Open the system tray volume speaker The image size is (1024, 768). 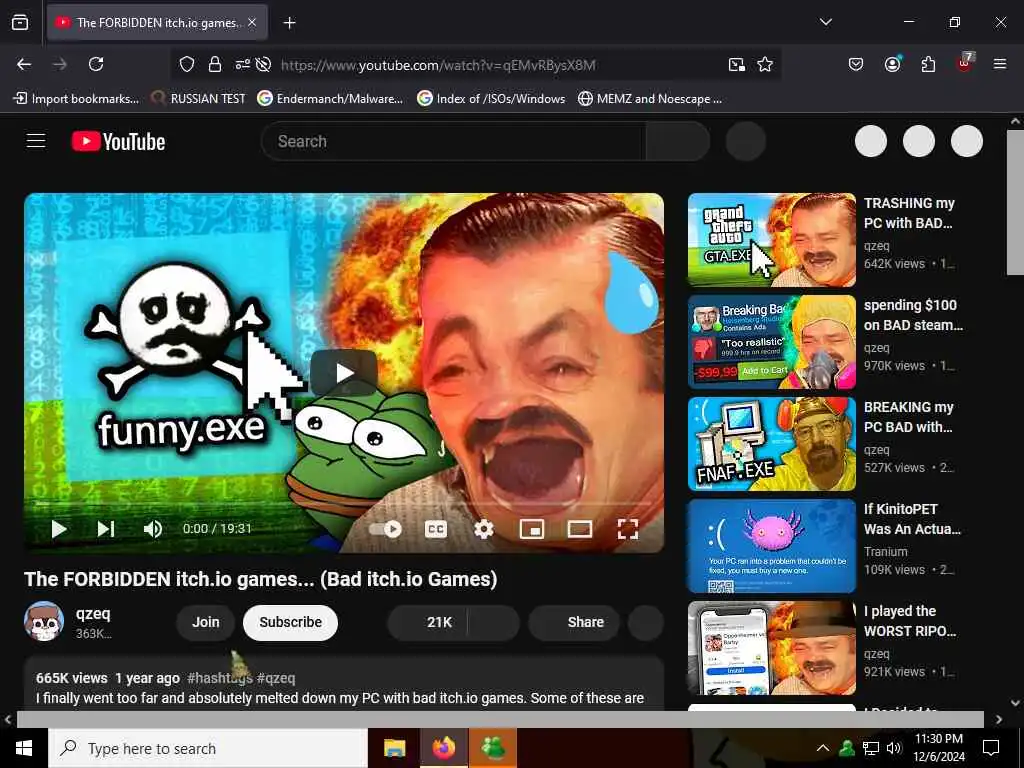click(893, 748)
